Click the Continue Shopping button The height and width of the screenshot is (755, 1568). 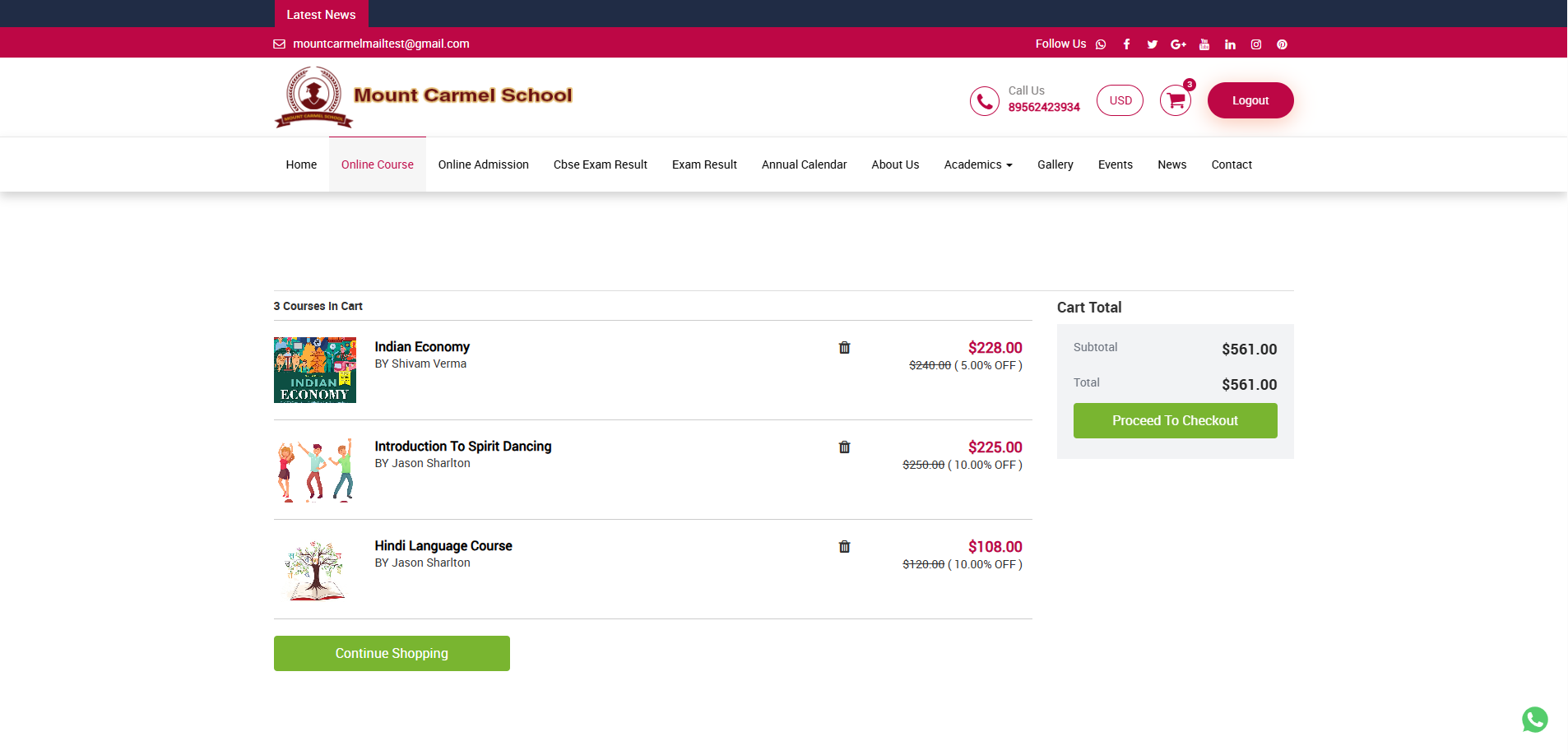392,653
